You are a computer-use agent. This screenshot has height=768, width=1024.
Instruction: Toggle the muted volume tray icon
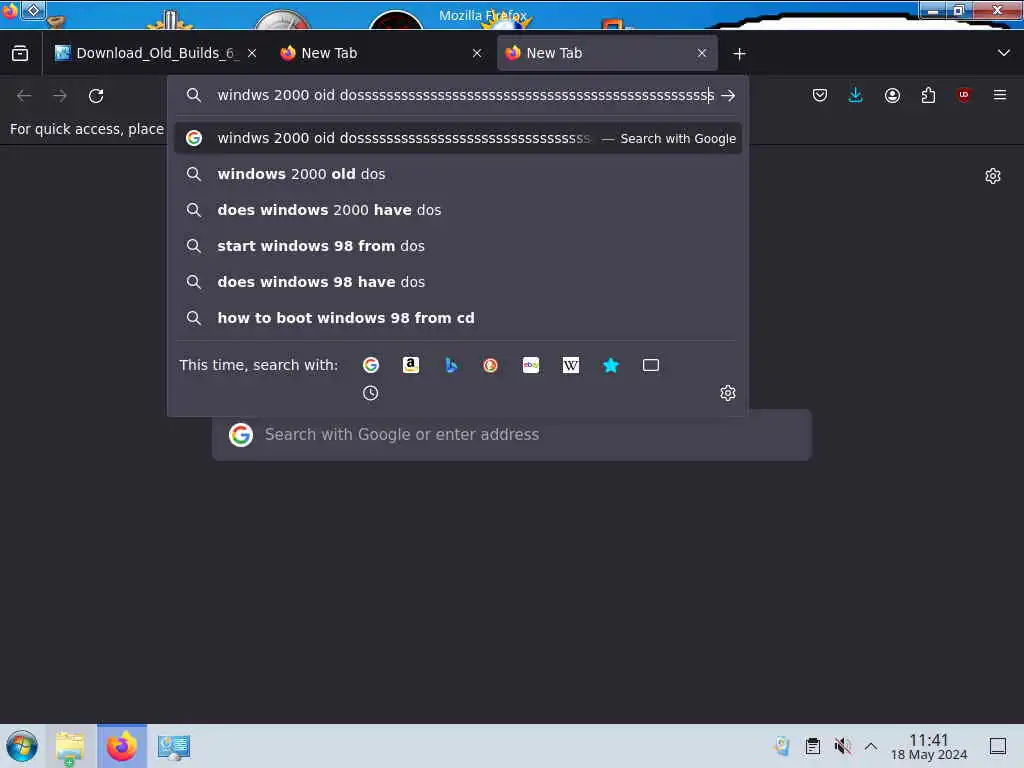[842, 746]
